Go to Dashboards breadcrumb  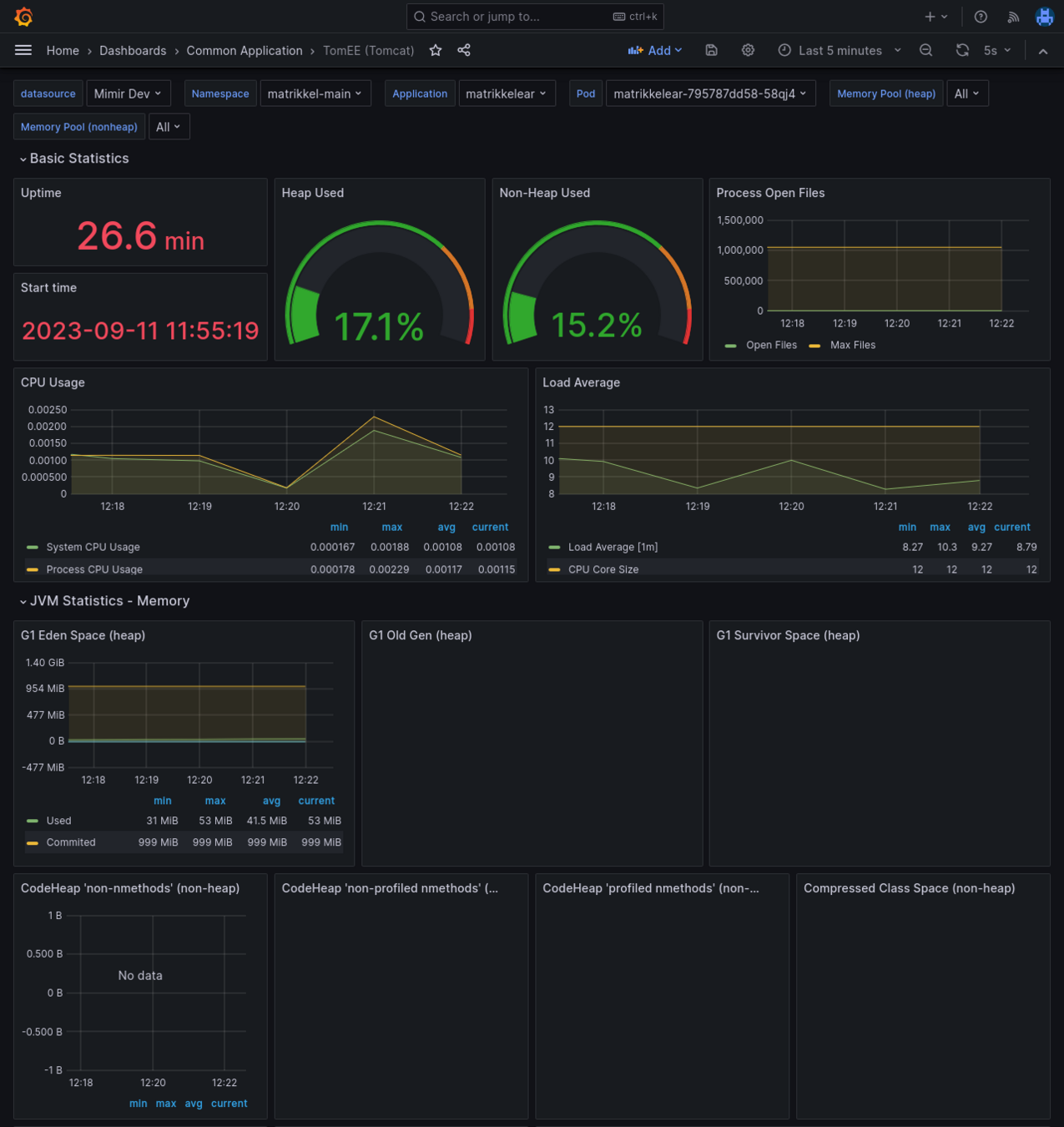click(x=133, y=50)
